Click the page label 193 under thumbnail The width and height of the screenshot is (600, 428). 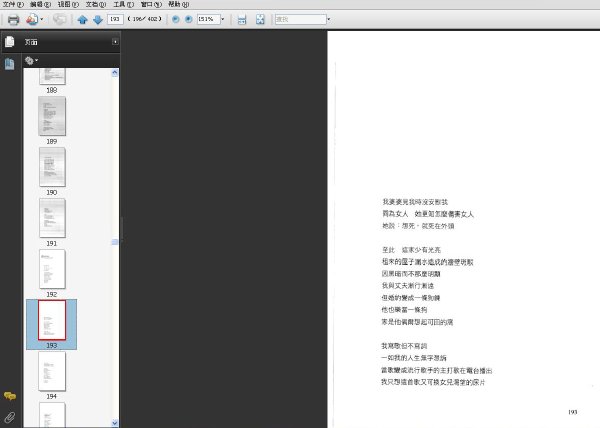(52, 345)
